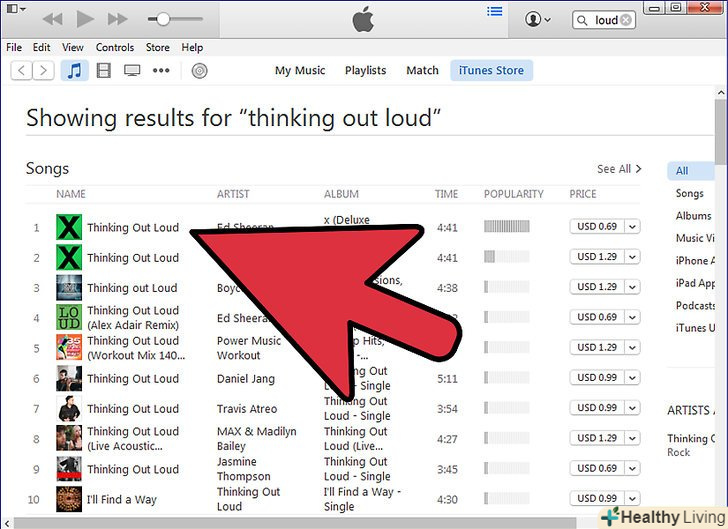Image resolution: width=728 pixels, height=529 pixels.
Task: Click the CD disc icon
Action: point(200,71)
